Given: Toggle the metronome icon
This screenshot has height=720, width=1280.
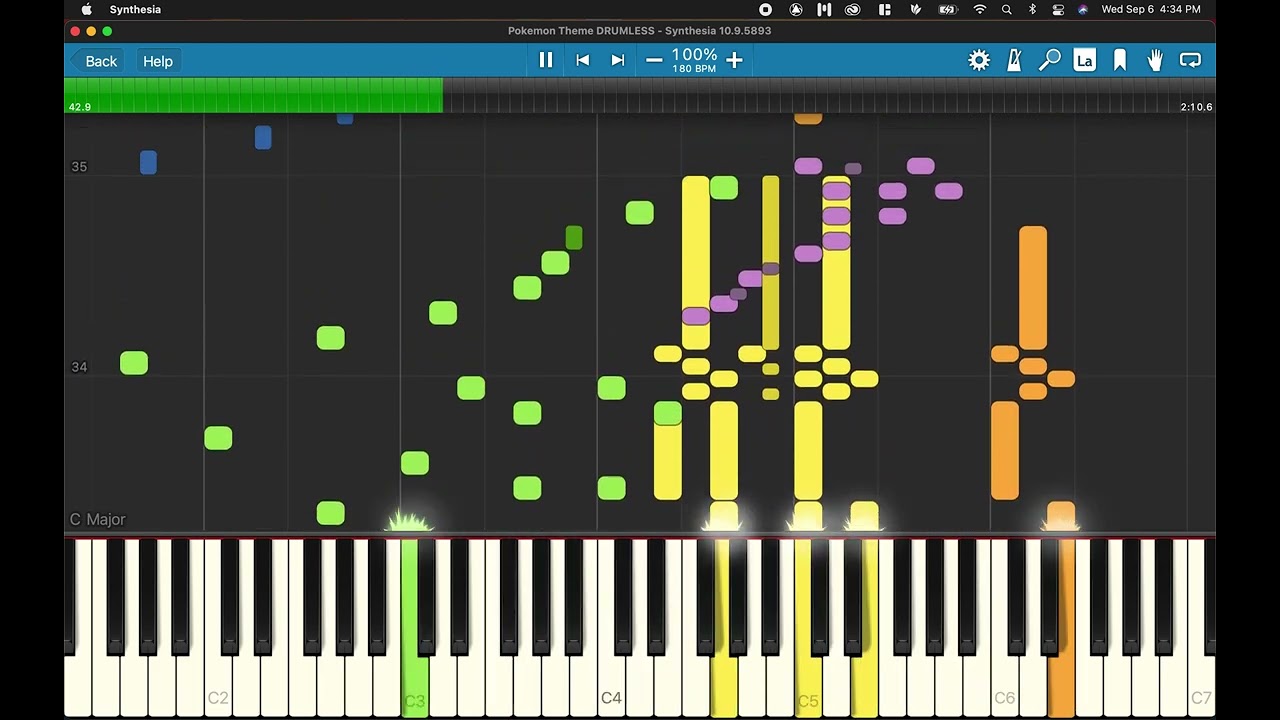Looking at the screenshot, I should (x=1014, y=61).
